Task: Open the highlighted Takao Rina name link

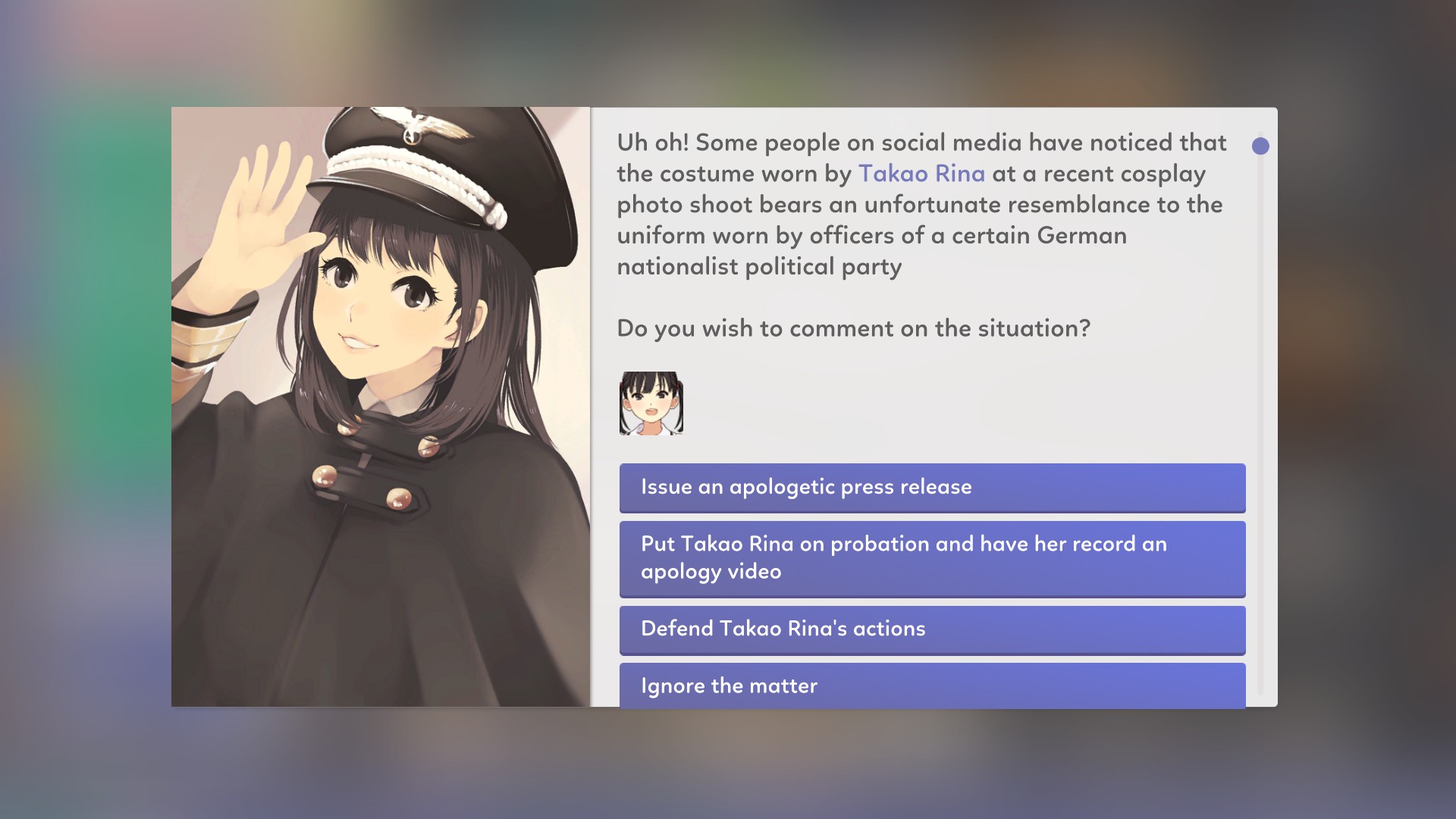Action: (x=921, y=174)
